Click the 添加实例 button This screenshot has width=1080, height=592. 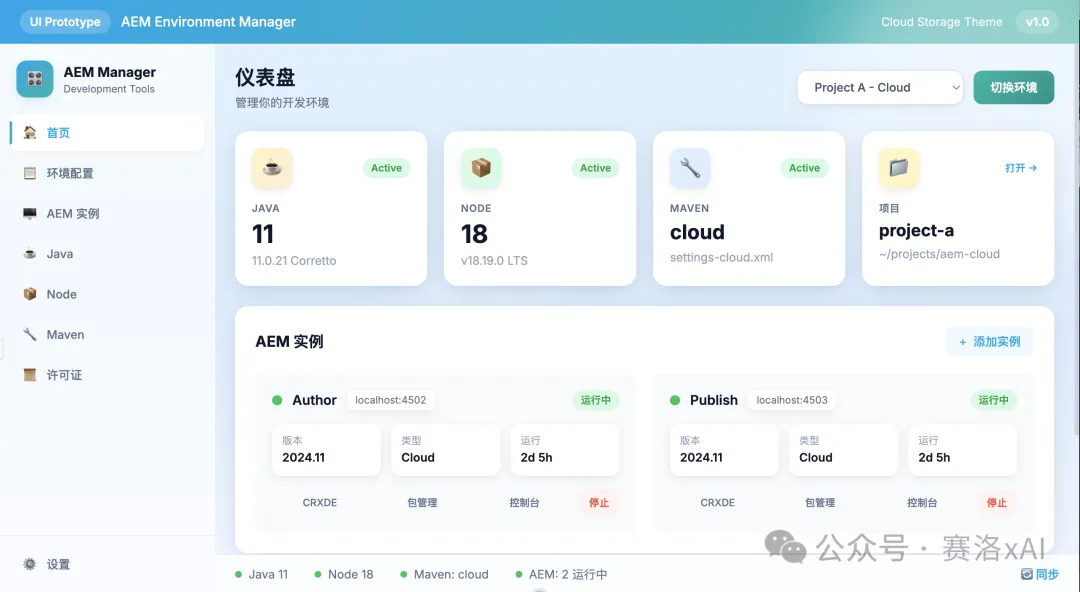coord(990,342)
